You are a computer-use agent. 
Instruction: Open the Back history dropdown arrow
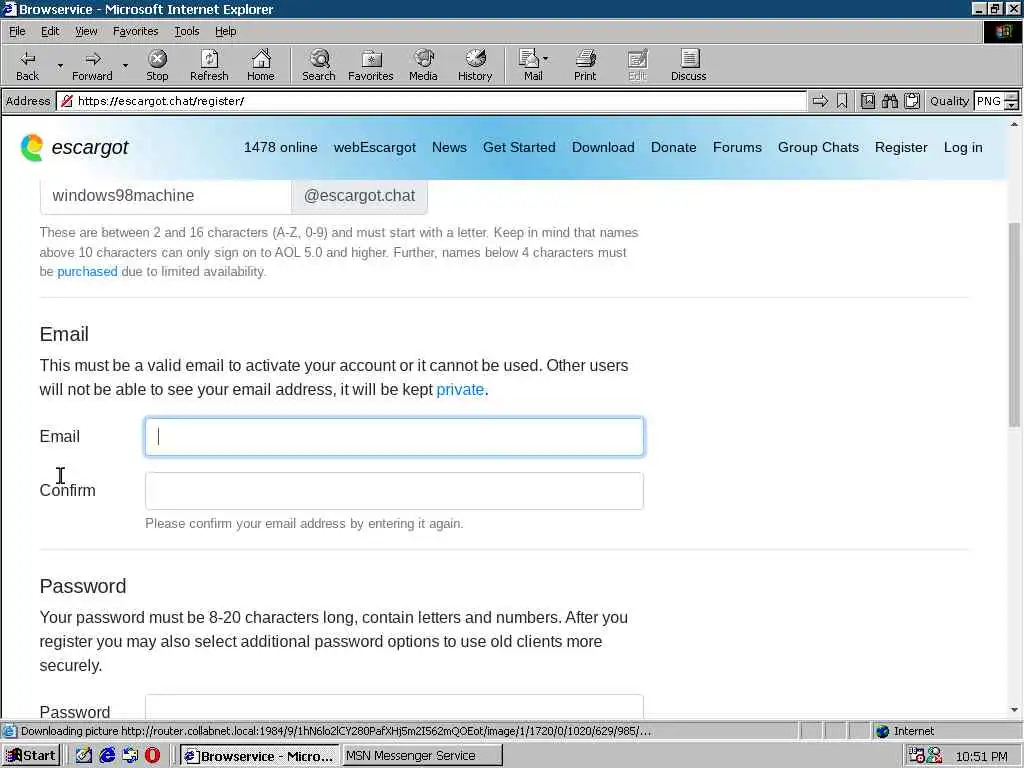pos(60,66)
